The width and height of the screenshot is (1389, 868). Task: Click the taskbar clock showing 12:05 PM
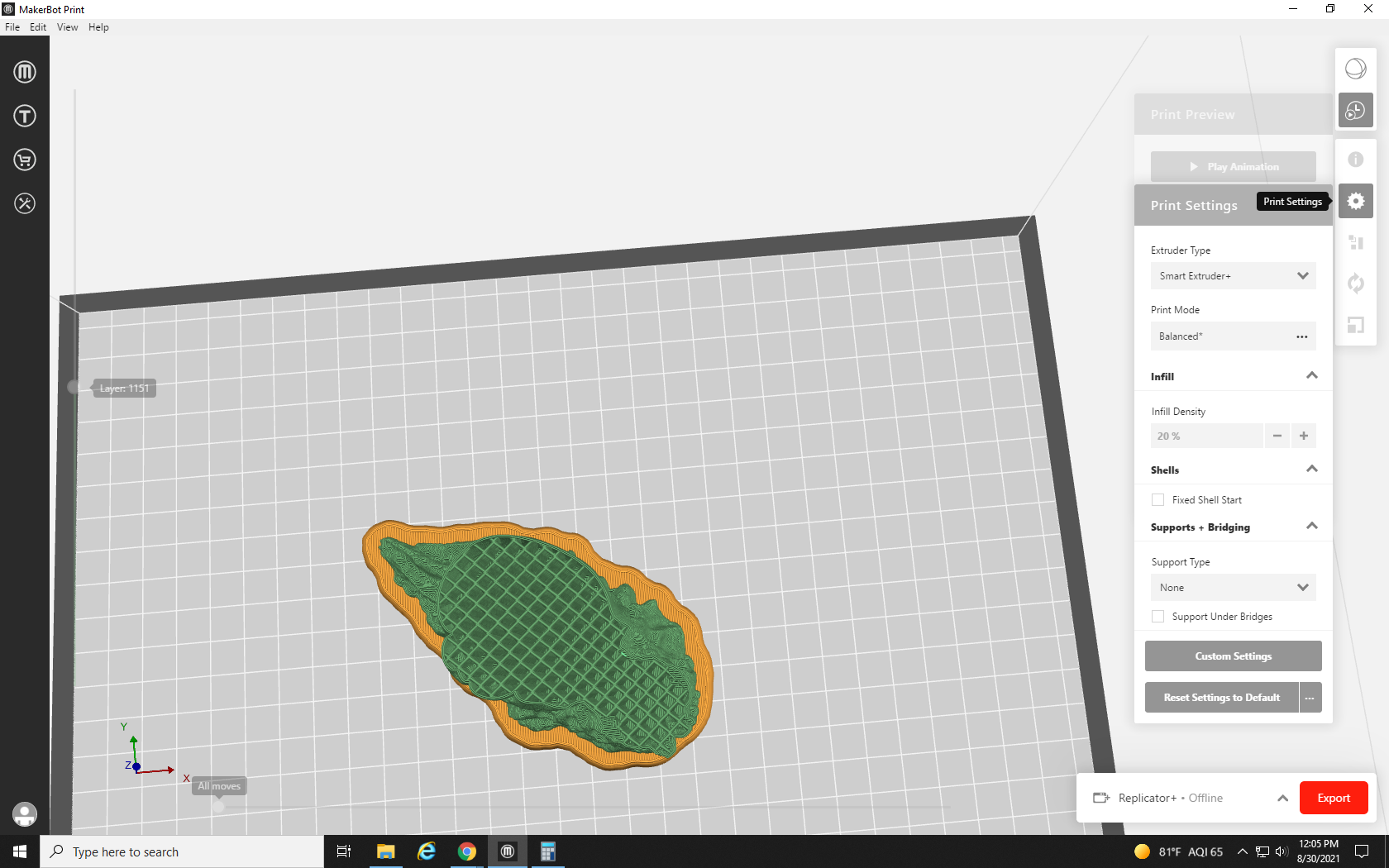tap(1318, 851)
